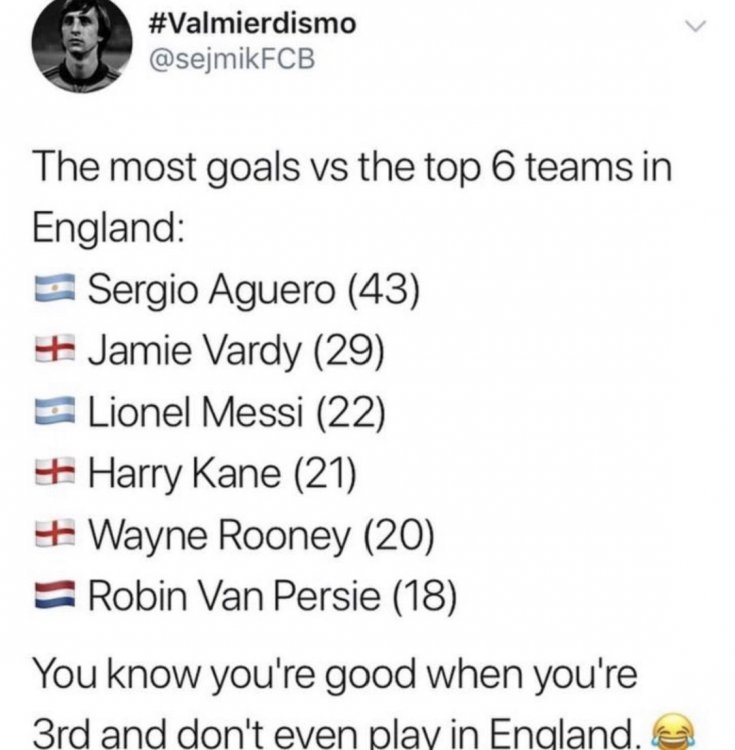
Task: Select the "Jamie Vardy (29)" line
Action: point(236,350)
